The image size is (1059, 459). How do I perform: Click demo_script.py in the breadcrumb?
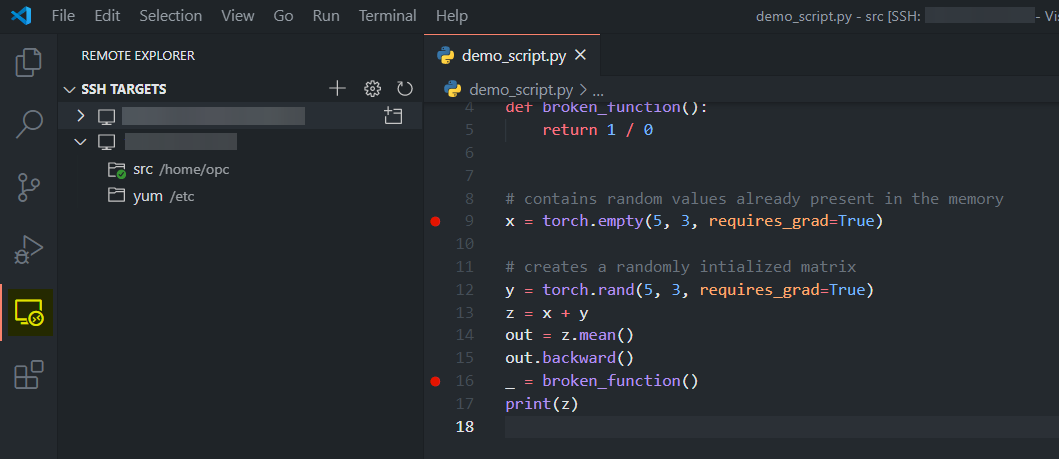pyautogui.click(x=520, y=89)
